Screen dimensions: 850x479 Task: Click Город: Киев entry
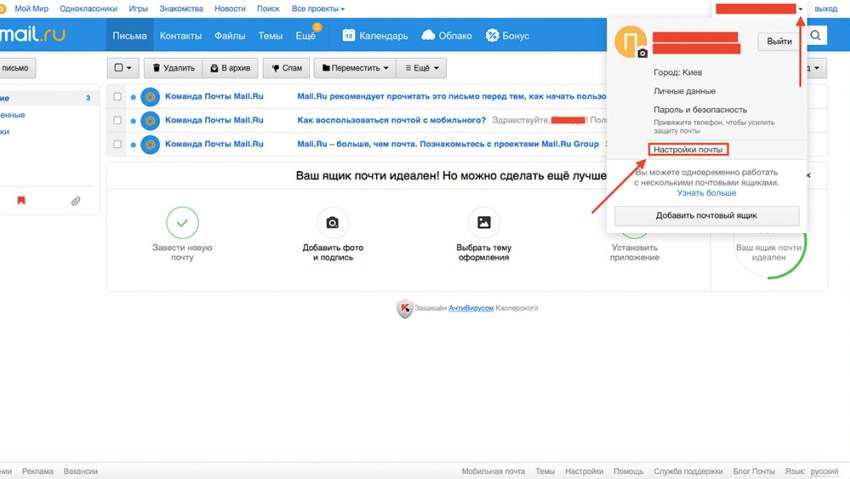click(x=677, y=72)
